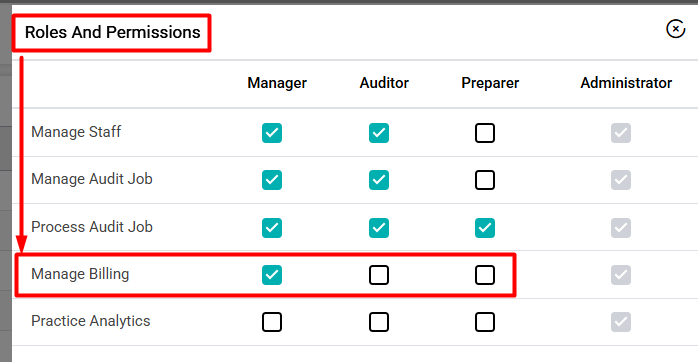Click the grayed Administrator Manage Staff checkbox
The height and width of the screenshot is (362, 698).
tap(621, 133)
